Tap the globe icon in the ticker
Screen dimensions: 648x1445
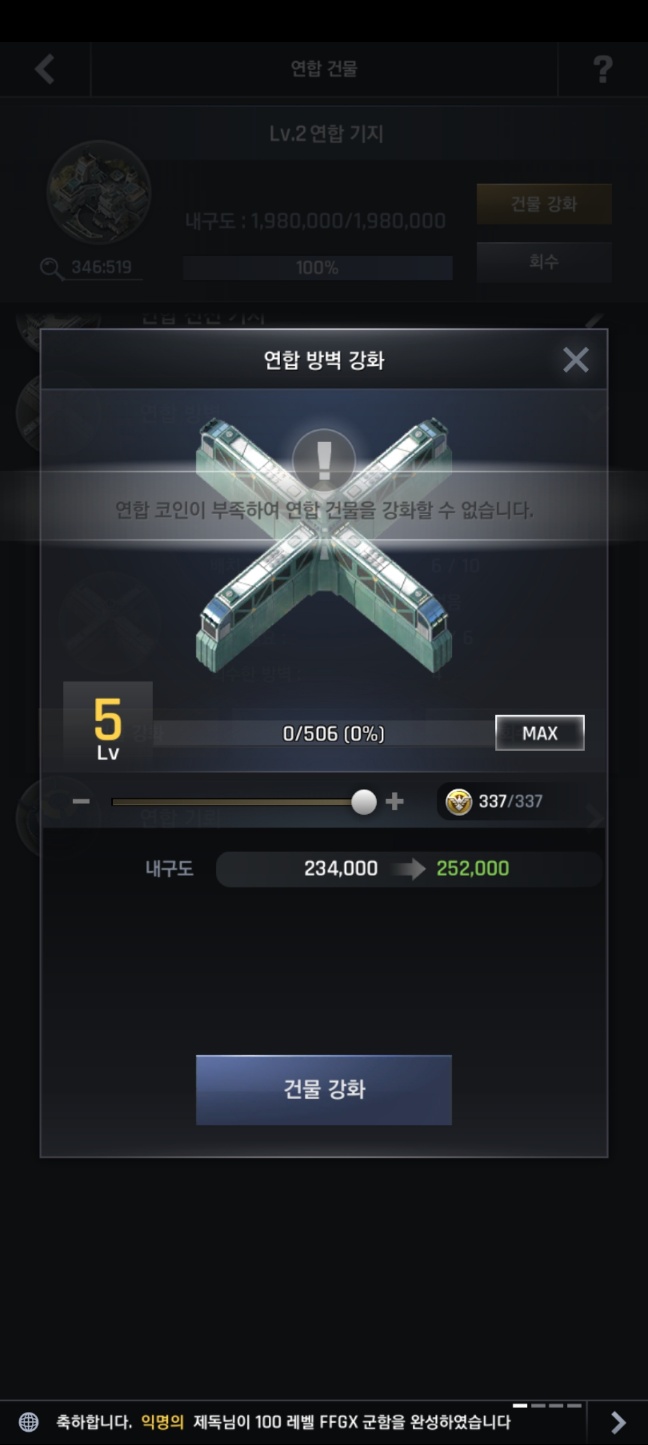tap(29, 1421)
